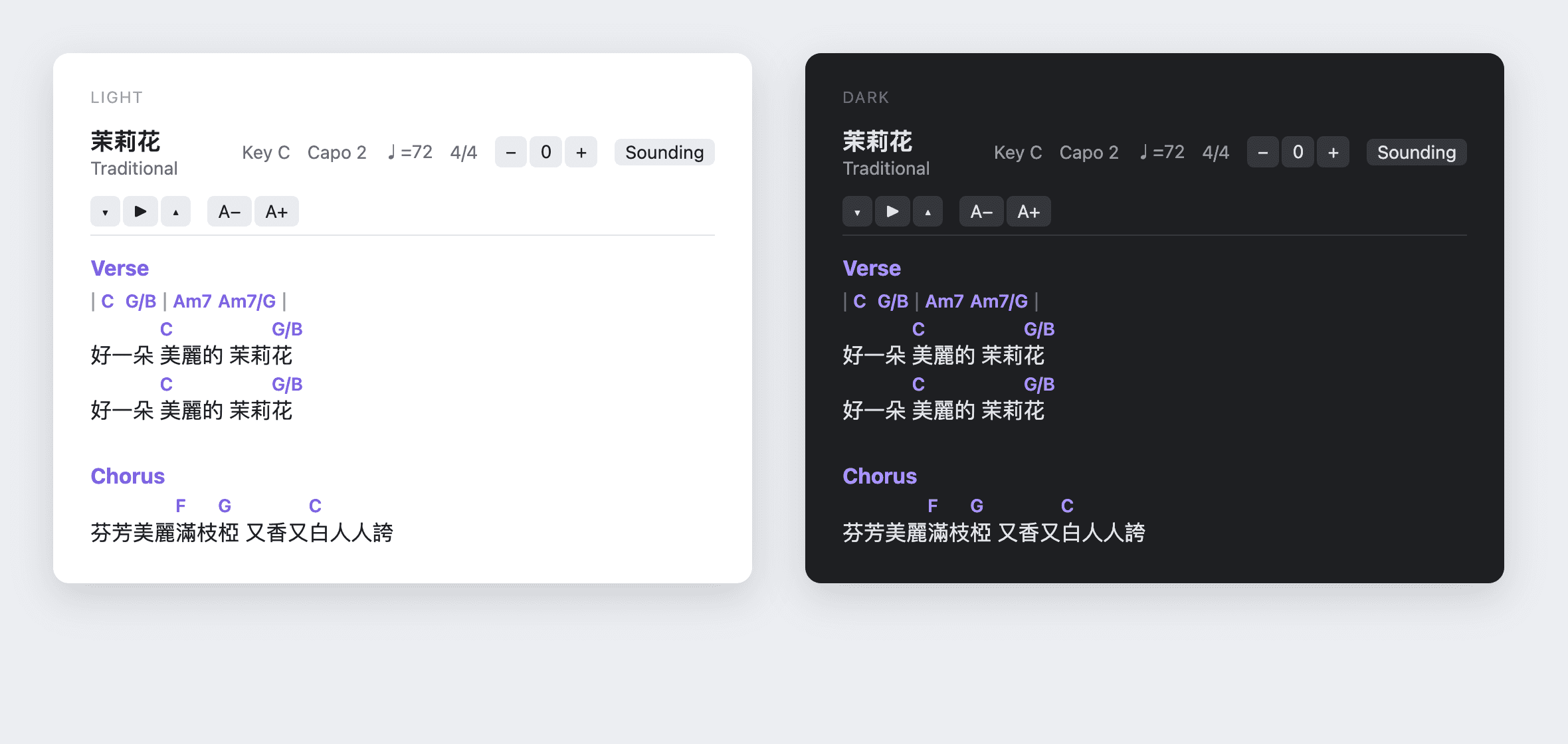Image resolution: width=1568 pixels, height=744 pixels.
Task: Click Traditional artist label in Light panel
Action: (x=134, y=169)
